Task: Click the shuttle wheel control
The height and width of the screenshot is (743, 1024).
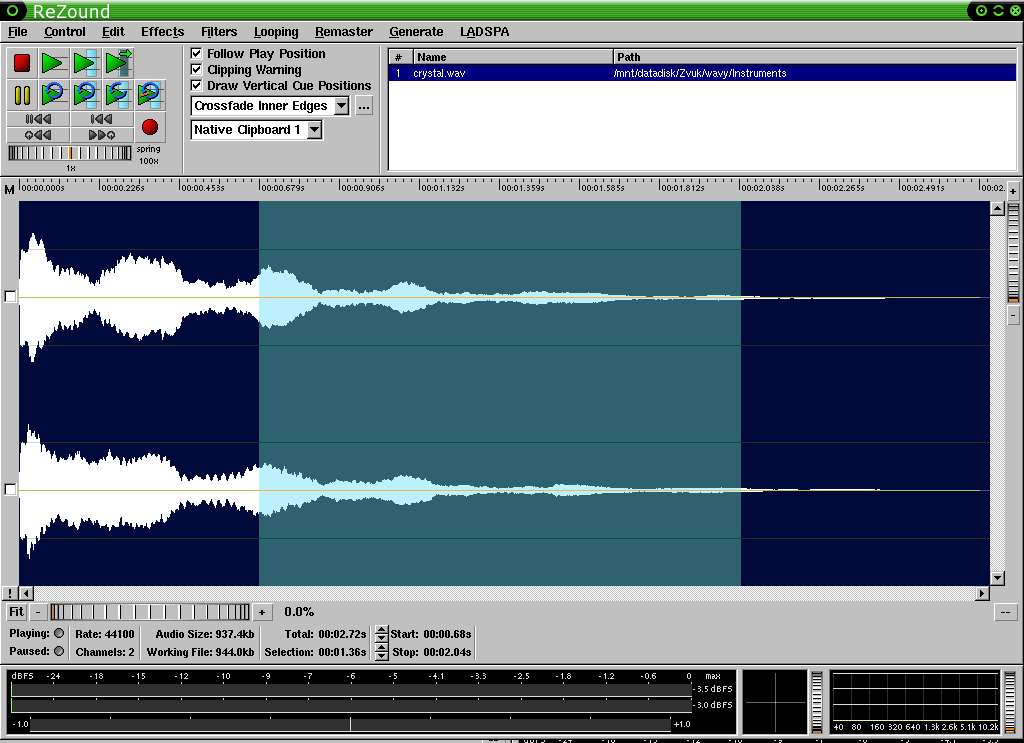Action: coord(70,153)
